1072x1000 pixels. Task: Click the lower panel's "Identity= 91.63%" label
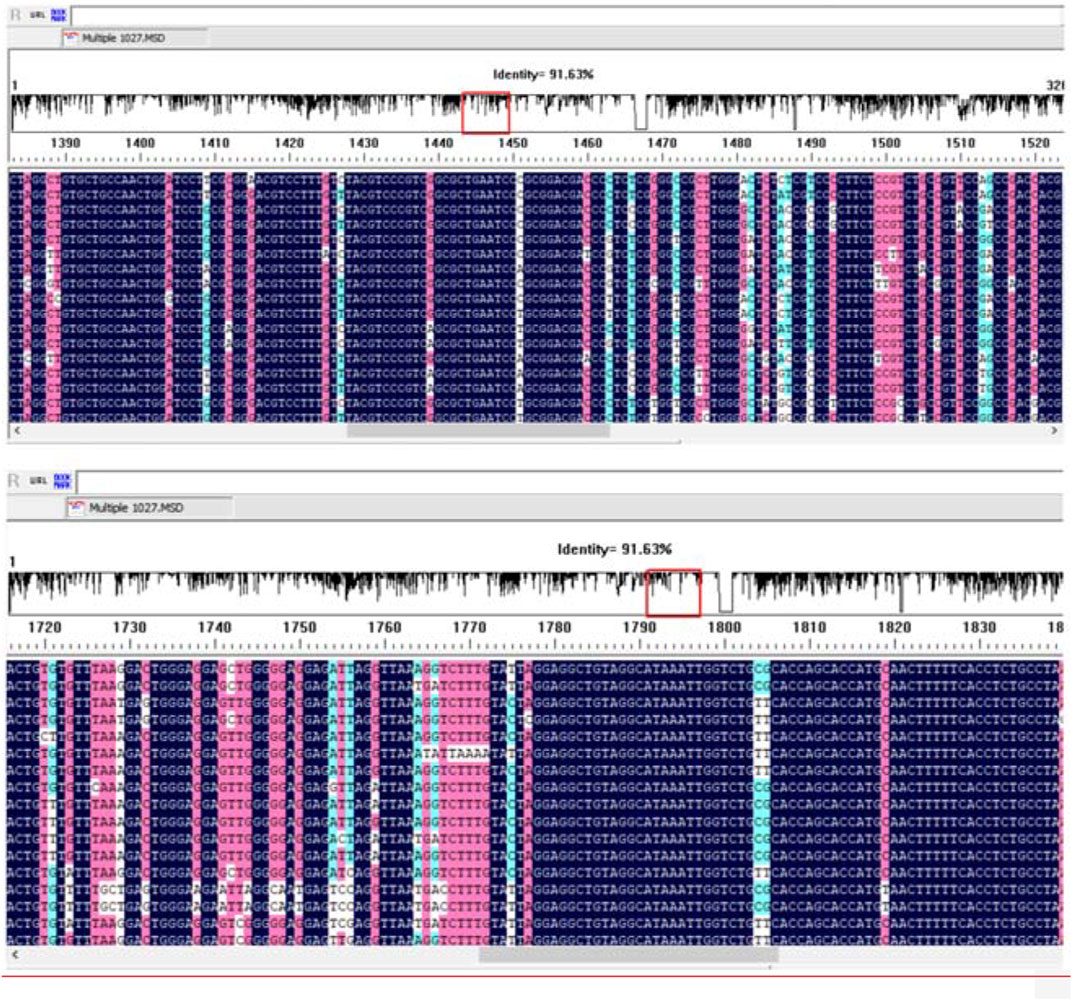point(614,549)
